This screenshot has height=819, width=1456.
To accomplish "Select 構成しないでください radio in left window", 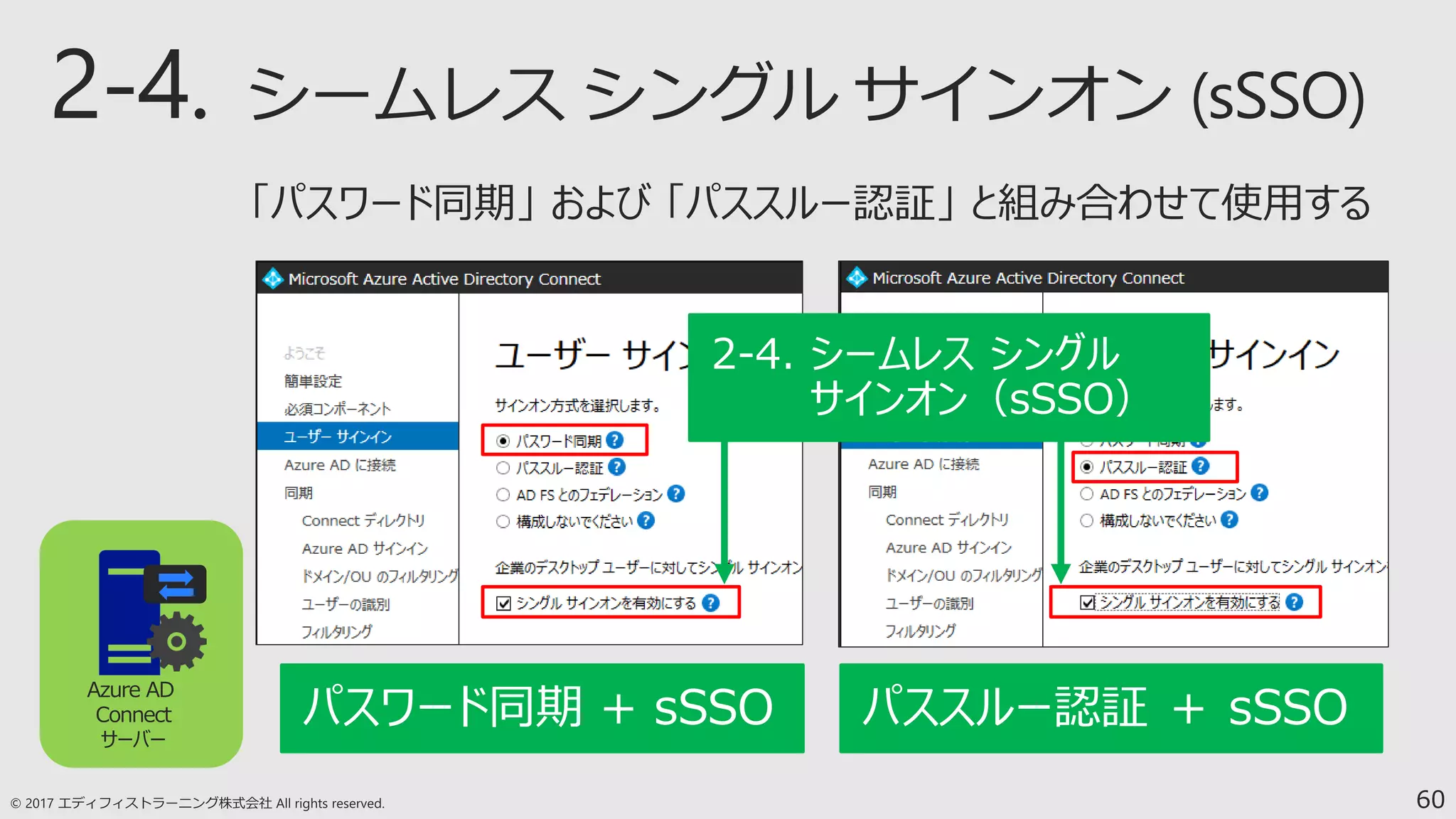I will tap(503, 522).
